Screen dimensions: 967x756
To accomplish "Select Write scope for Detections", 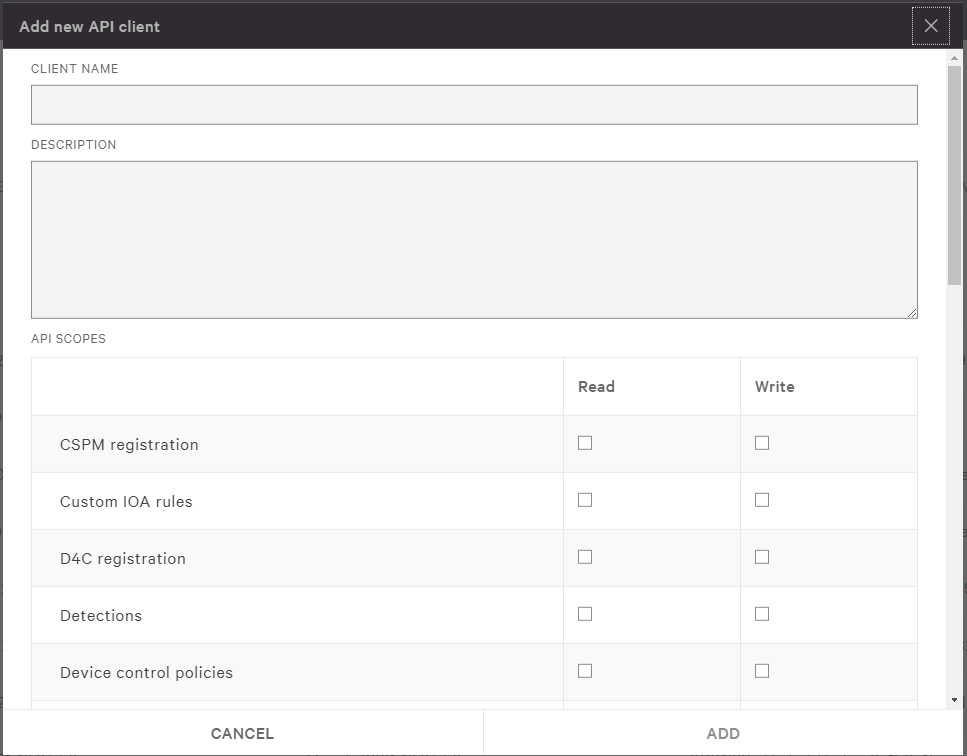I will coord(762,614).
